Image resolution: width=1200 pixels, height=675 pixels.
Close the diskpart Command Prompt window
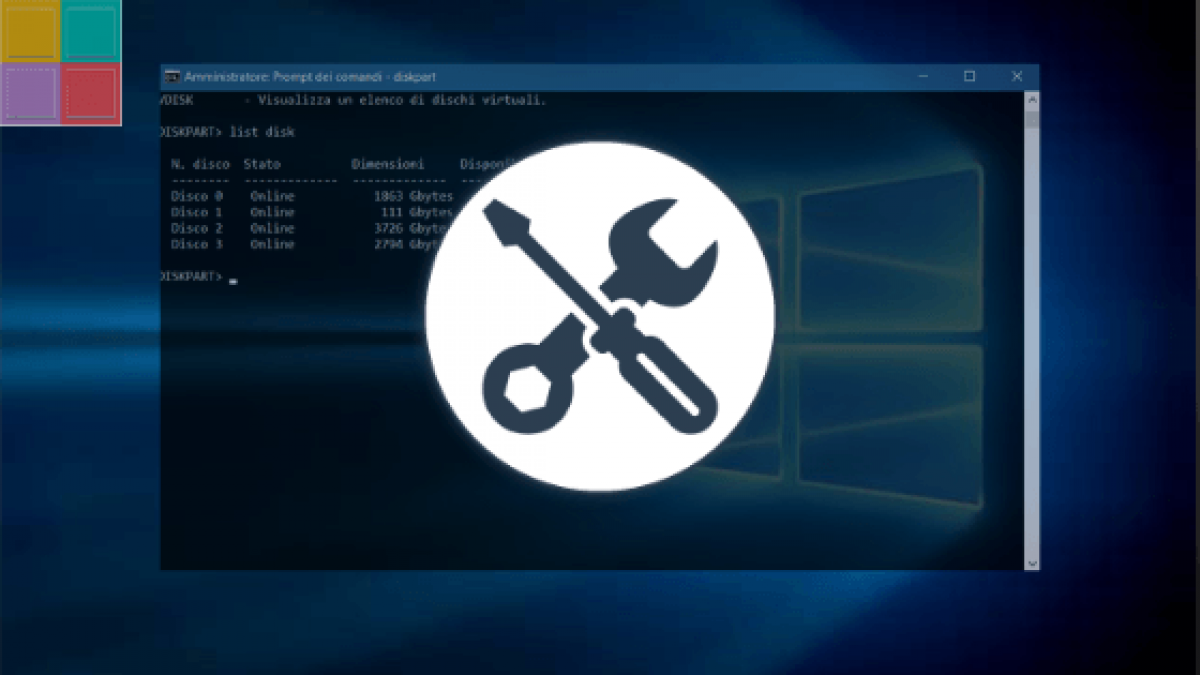coord(1016,77)
